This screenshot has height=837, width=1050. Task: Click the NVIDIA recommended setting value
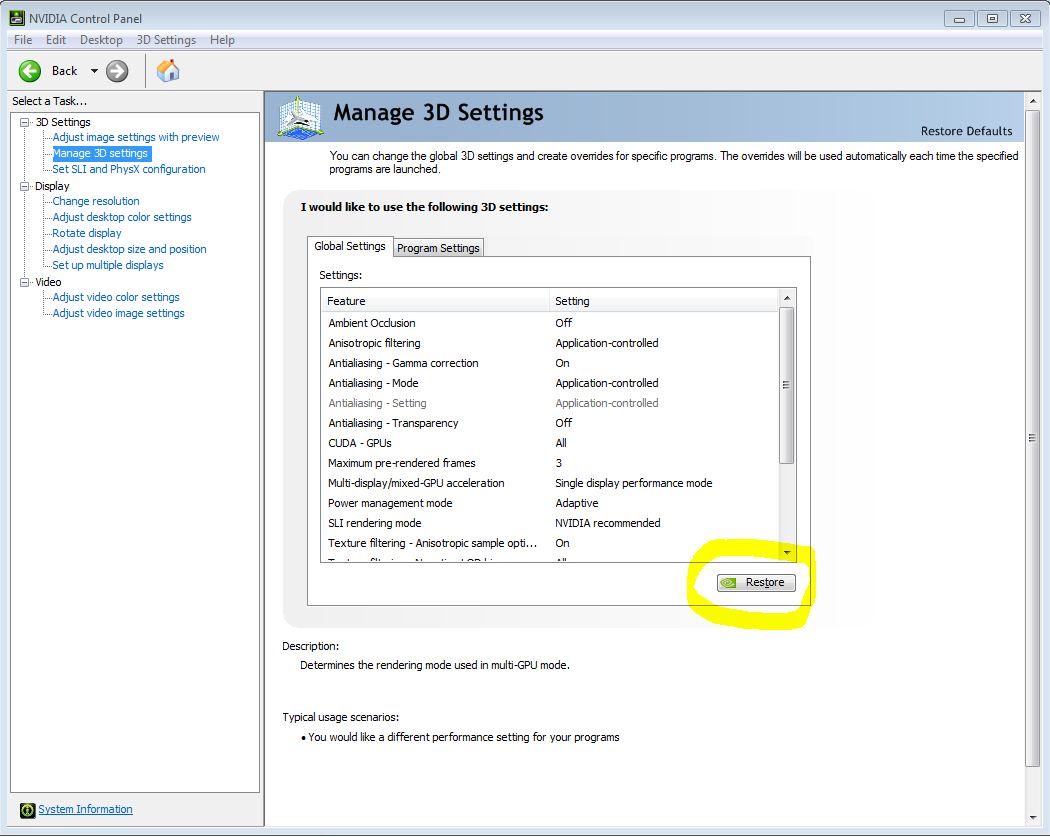pyautogui.click(x=607, y=524)
